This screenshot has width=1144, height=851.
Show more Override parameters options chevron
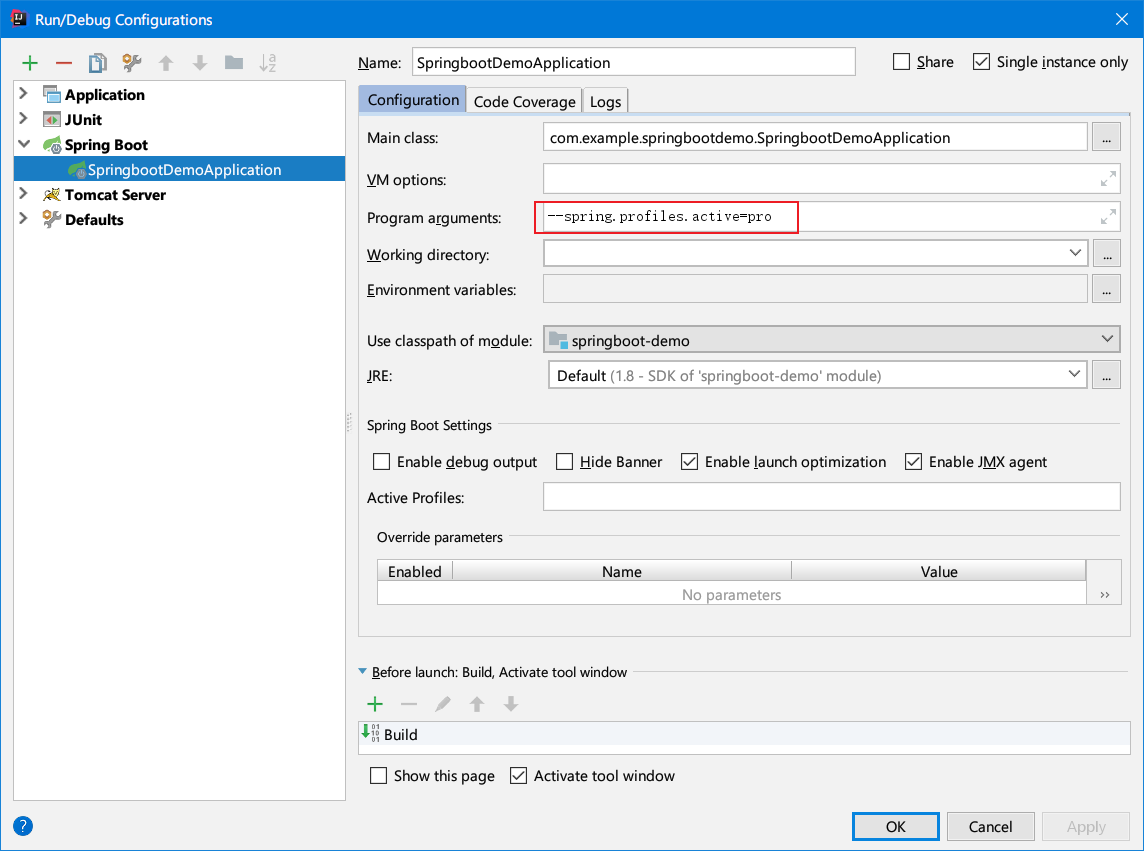[x=1105, y=595]
